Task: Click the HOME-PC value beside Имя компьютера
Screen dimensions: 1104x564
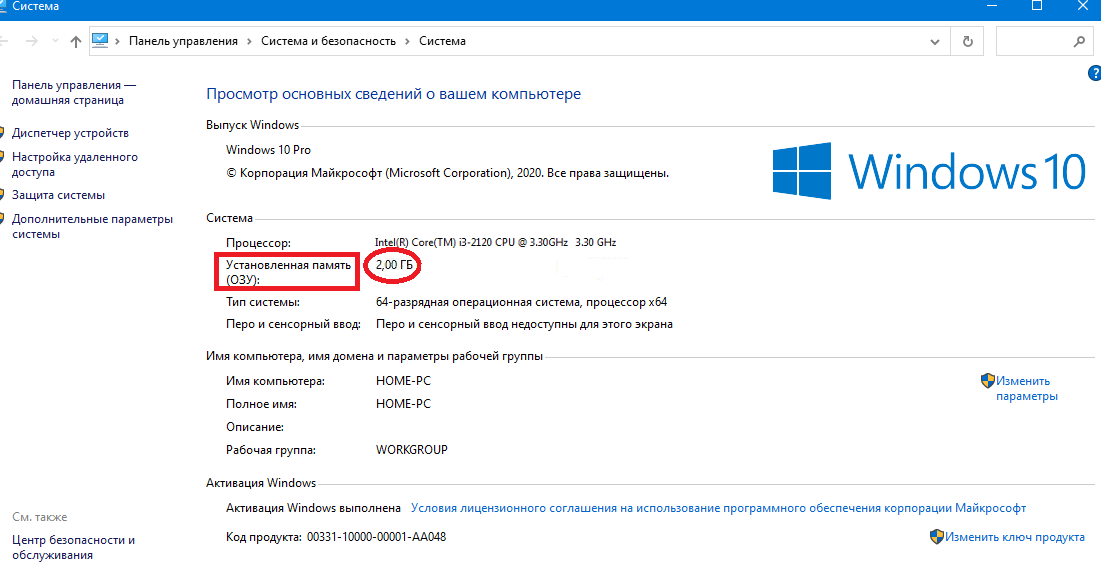Action: (x=403, y=381)
